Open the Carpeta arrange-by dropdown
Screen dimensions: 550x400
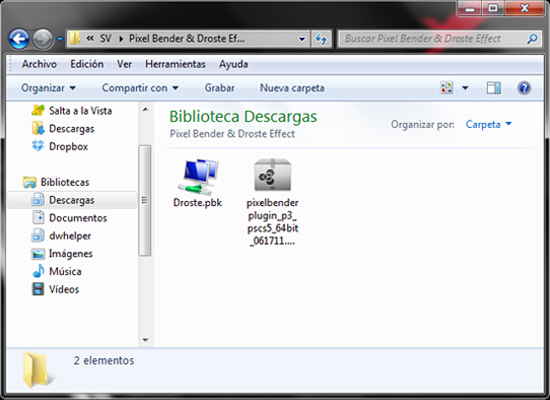point(489,124)
